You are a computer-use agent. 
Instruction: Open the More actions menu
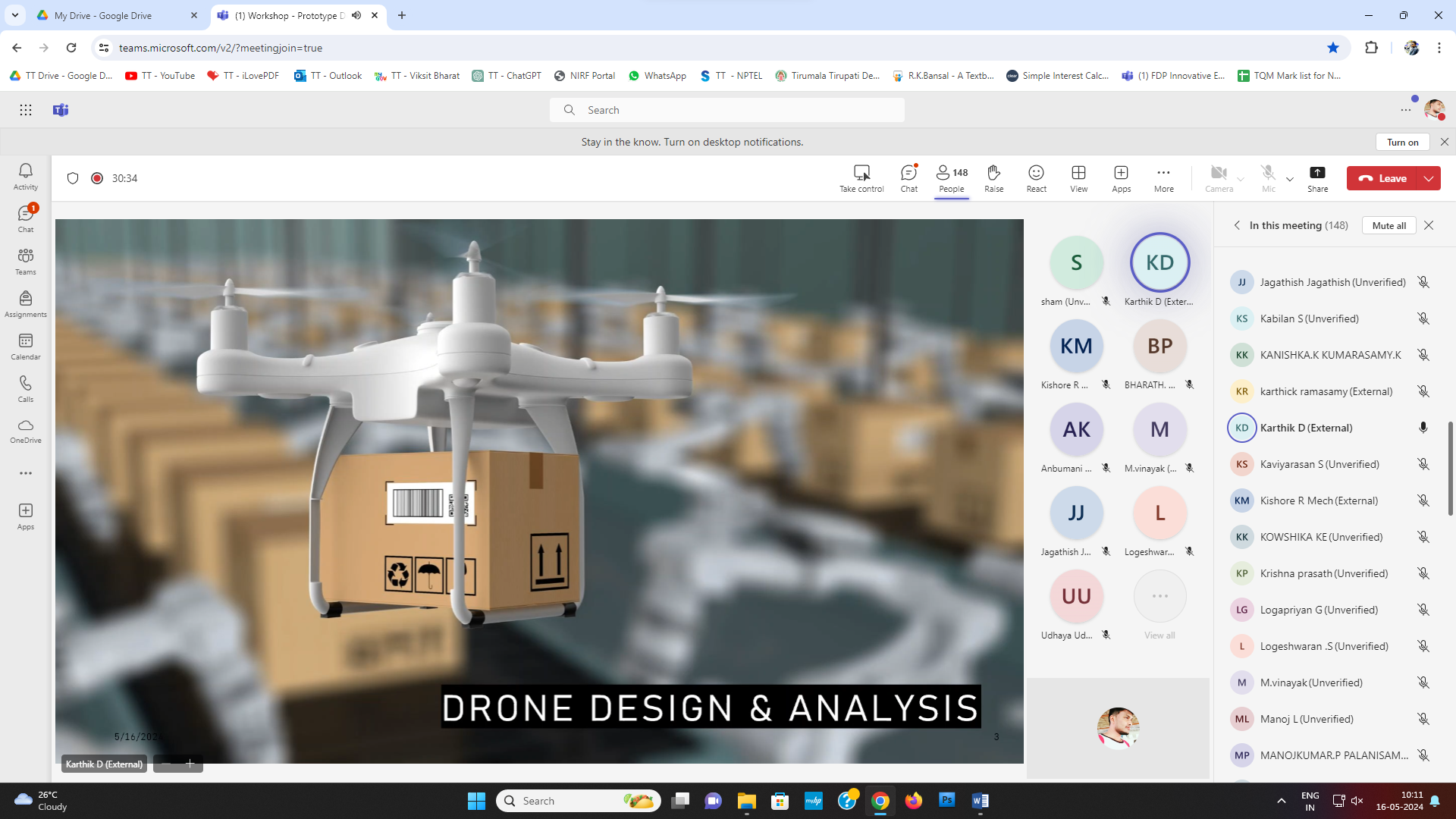point(1163,178)
